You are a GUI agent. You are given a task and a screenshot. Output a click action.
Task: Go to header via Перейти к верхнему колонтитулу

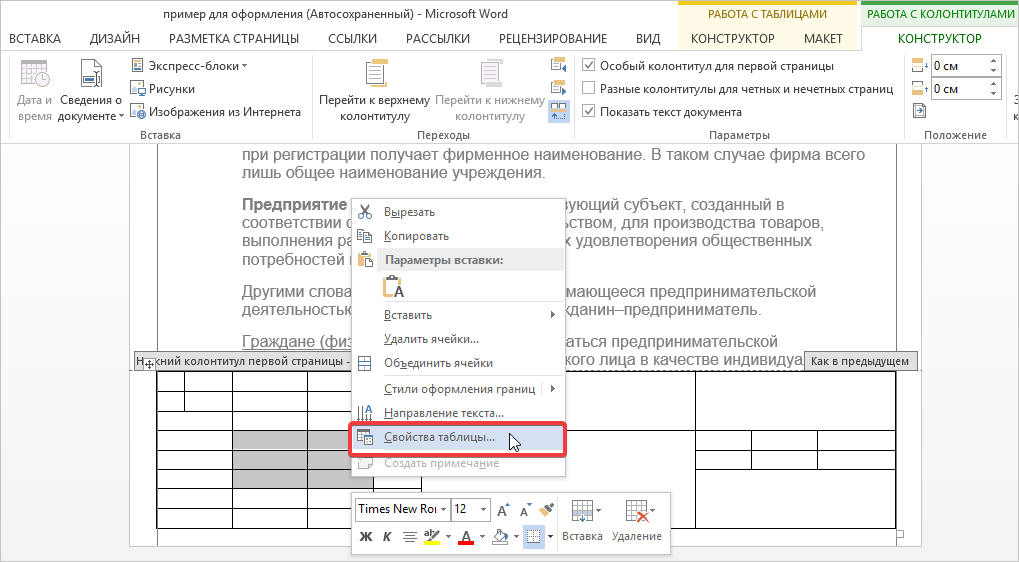click(374, 89)
